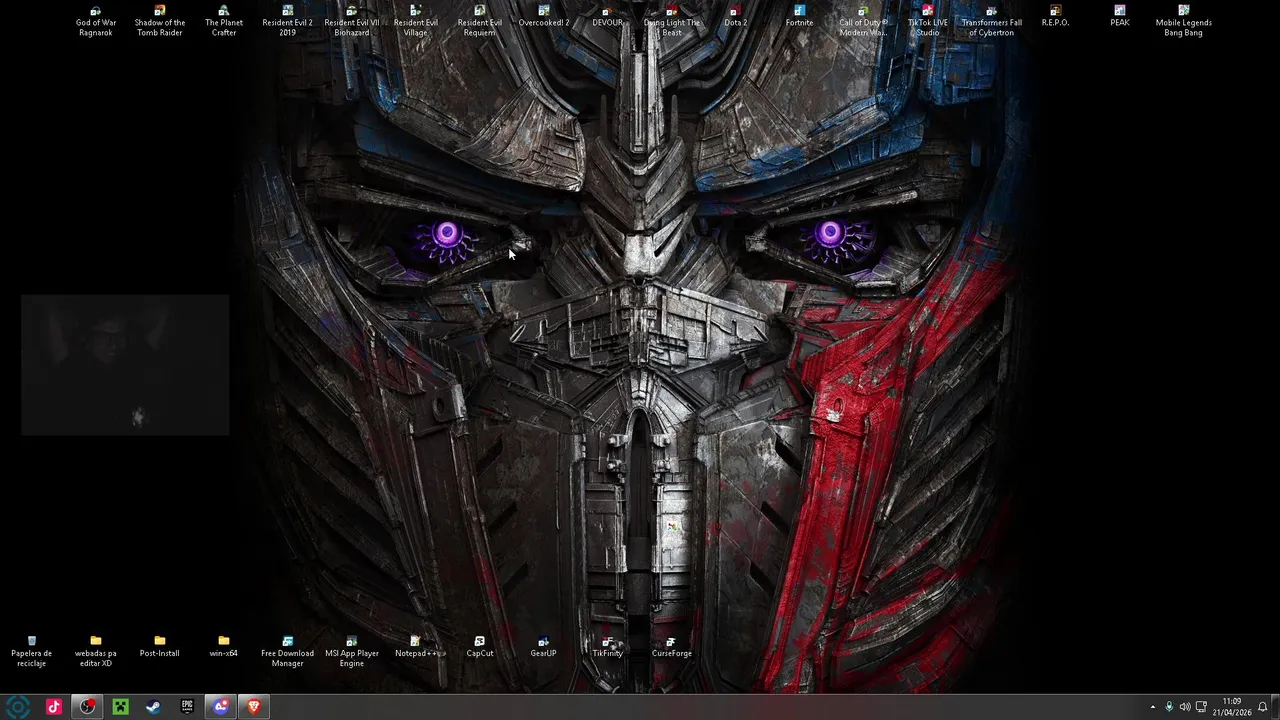Screen dimensions: 1280x720
Task: Select Resident Evil Village desktop icon
Action: point(416,22)
